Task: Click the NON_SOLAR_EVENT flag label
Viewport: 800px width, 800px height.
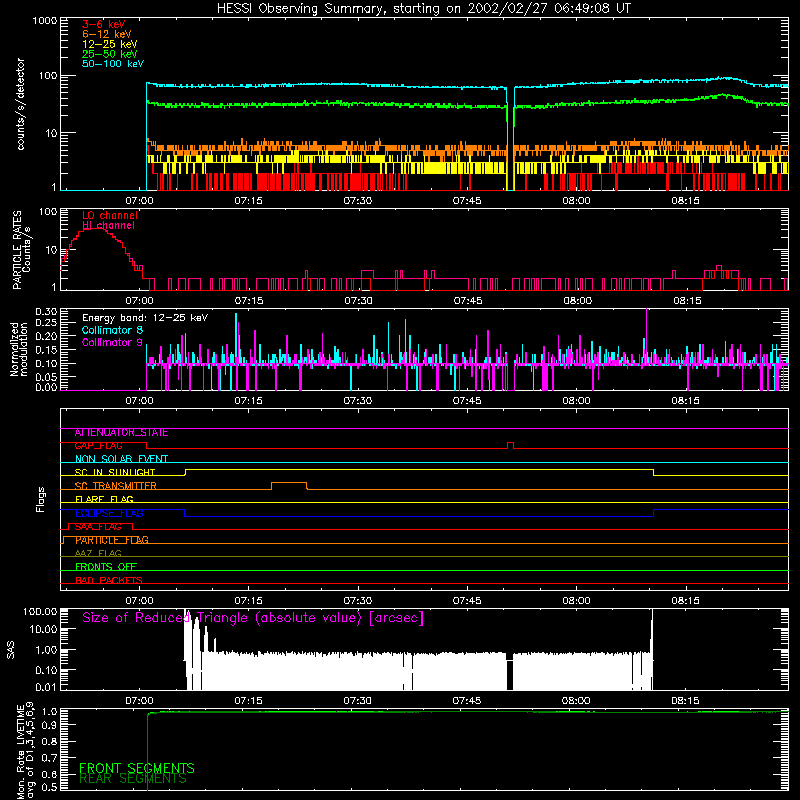Action: tap(121, 459)
